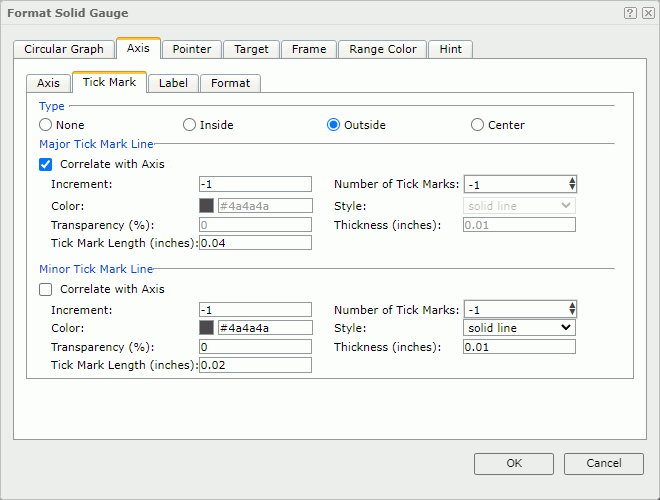Open the Major Style dropdown

[519, 206]
